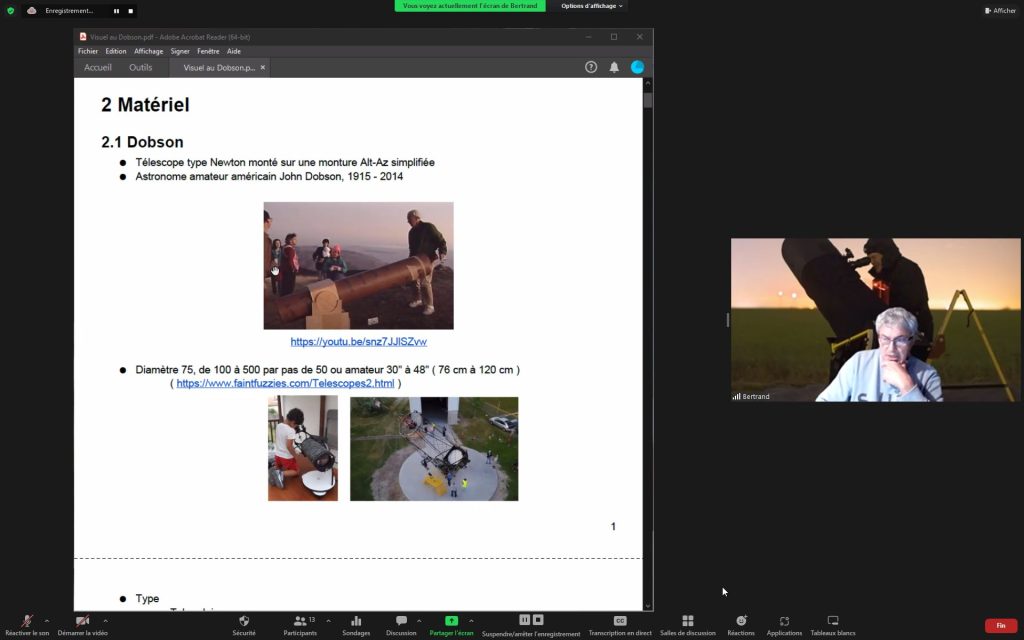Open the Participants panel
This screenshot has height=640, width=1024.
coord(300,625)
